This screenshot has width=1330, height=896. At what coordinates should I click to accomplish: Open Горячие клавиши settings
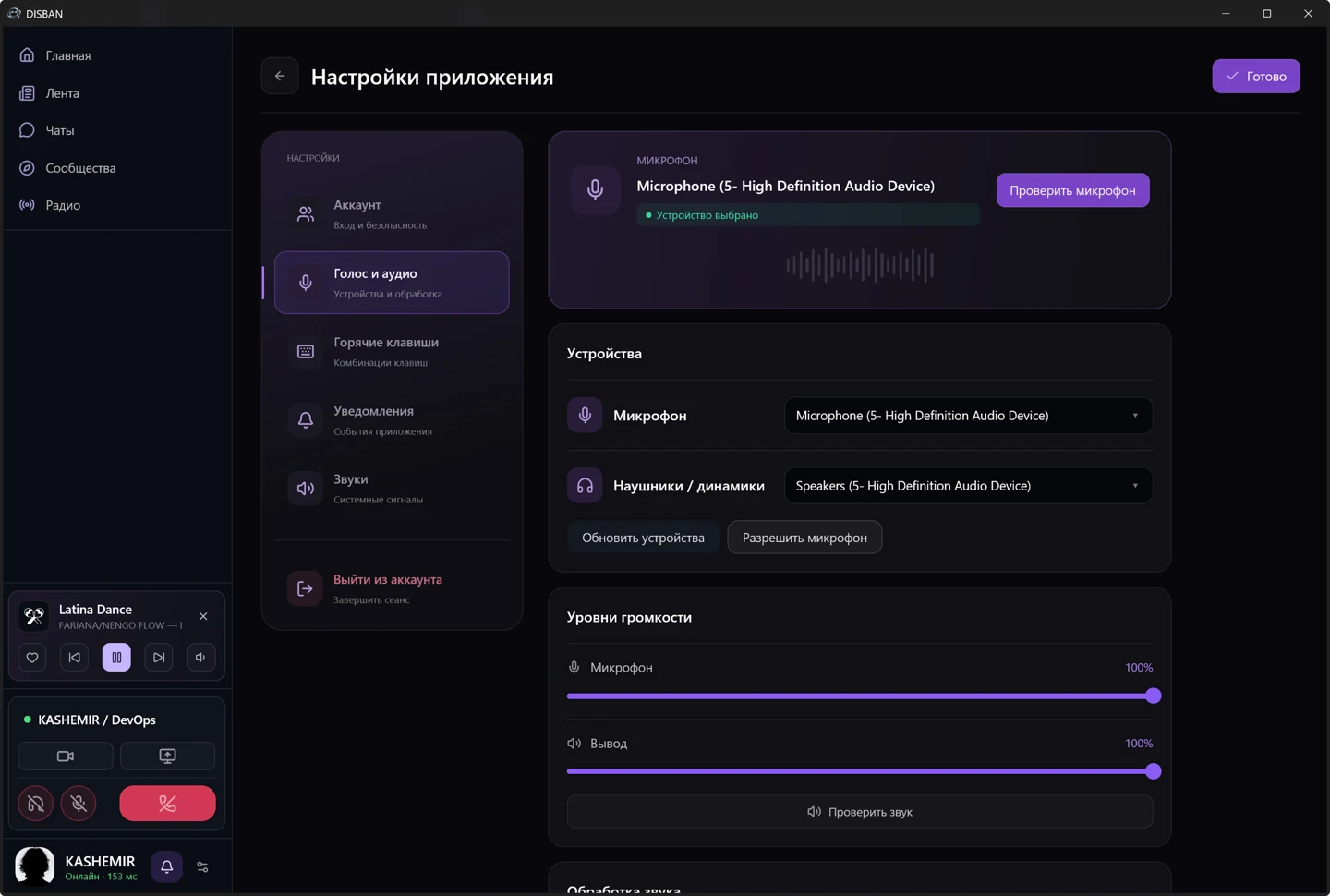392,351
